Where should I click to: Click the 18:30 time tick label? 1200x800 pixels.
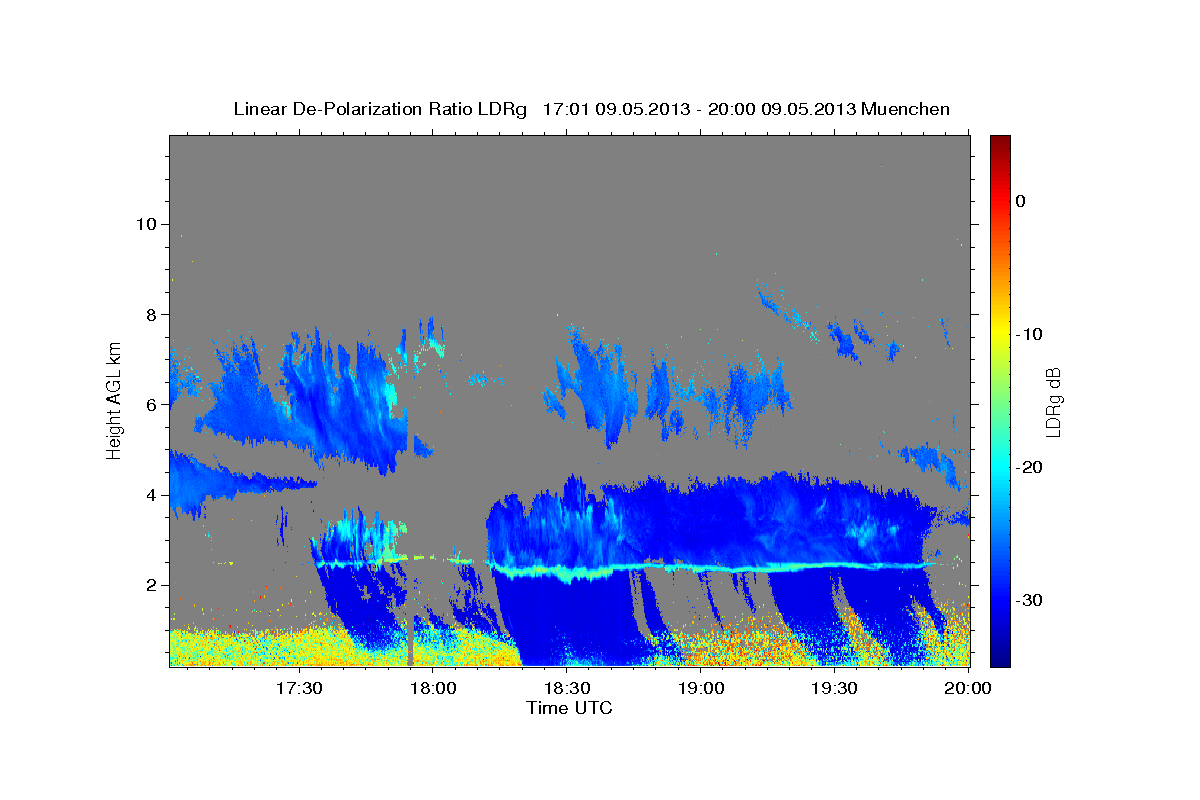[567, 688]
